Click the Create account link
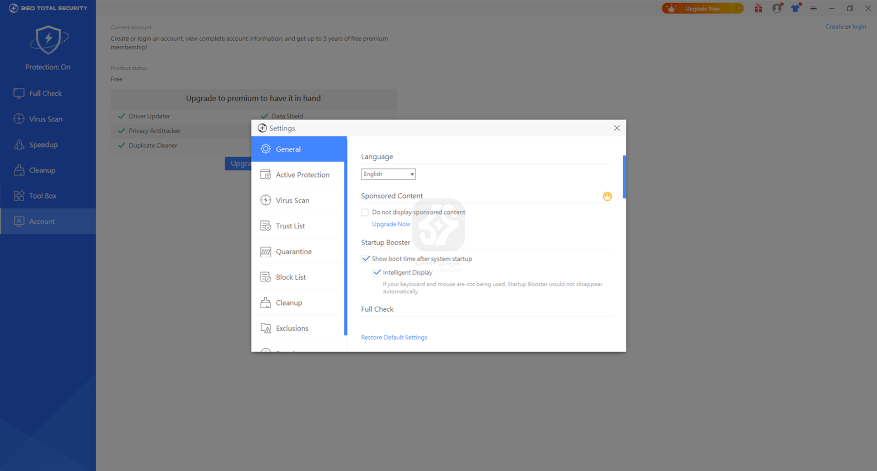Screen dimensions: 877x471 pyautogui.click(x=834, y=27)
